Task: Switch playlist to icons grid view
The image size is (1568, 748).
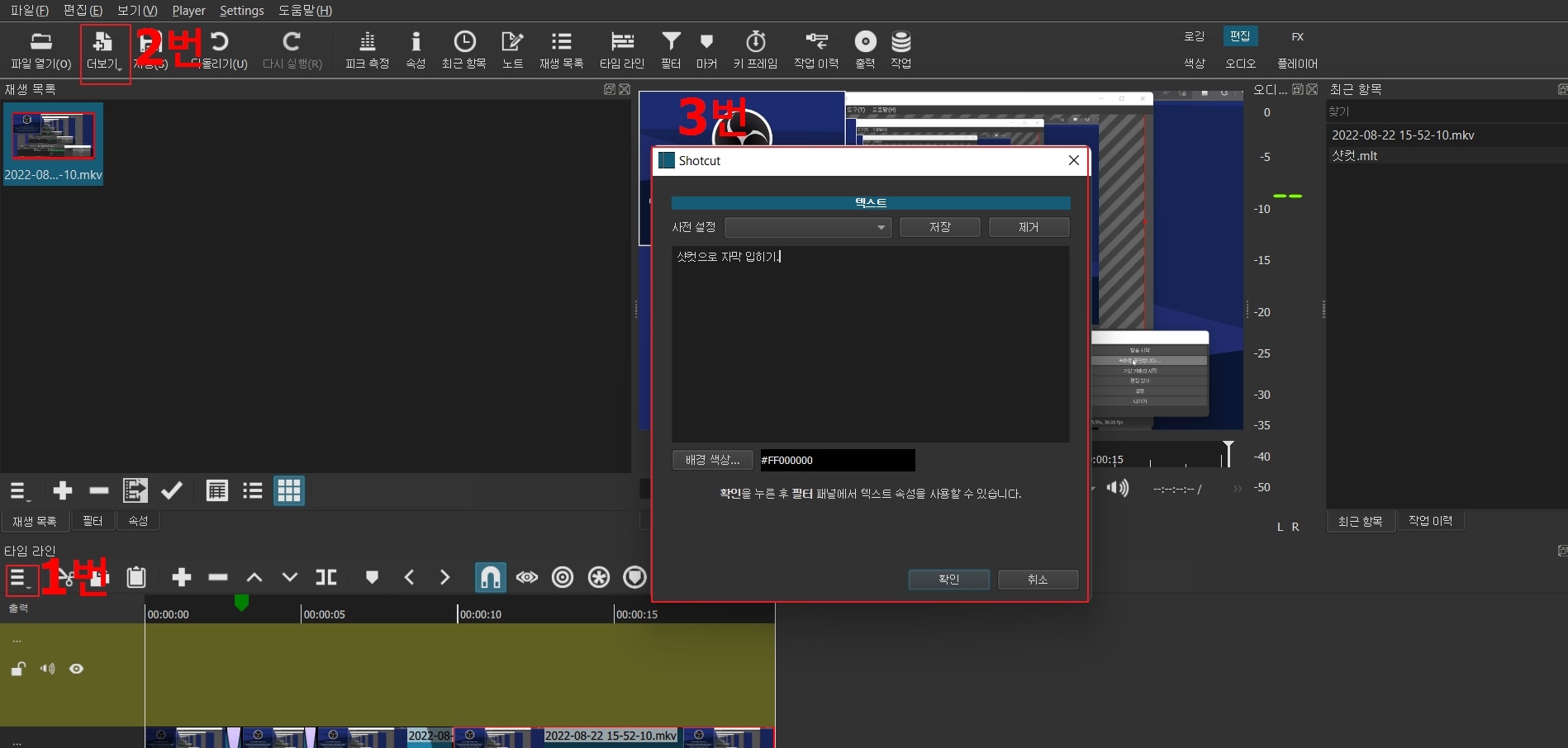Action: click(x=289, y=491)
